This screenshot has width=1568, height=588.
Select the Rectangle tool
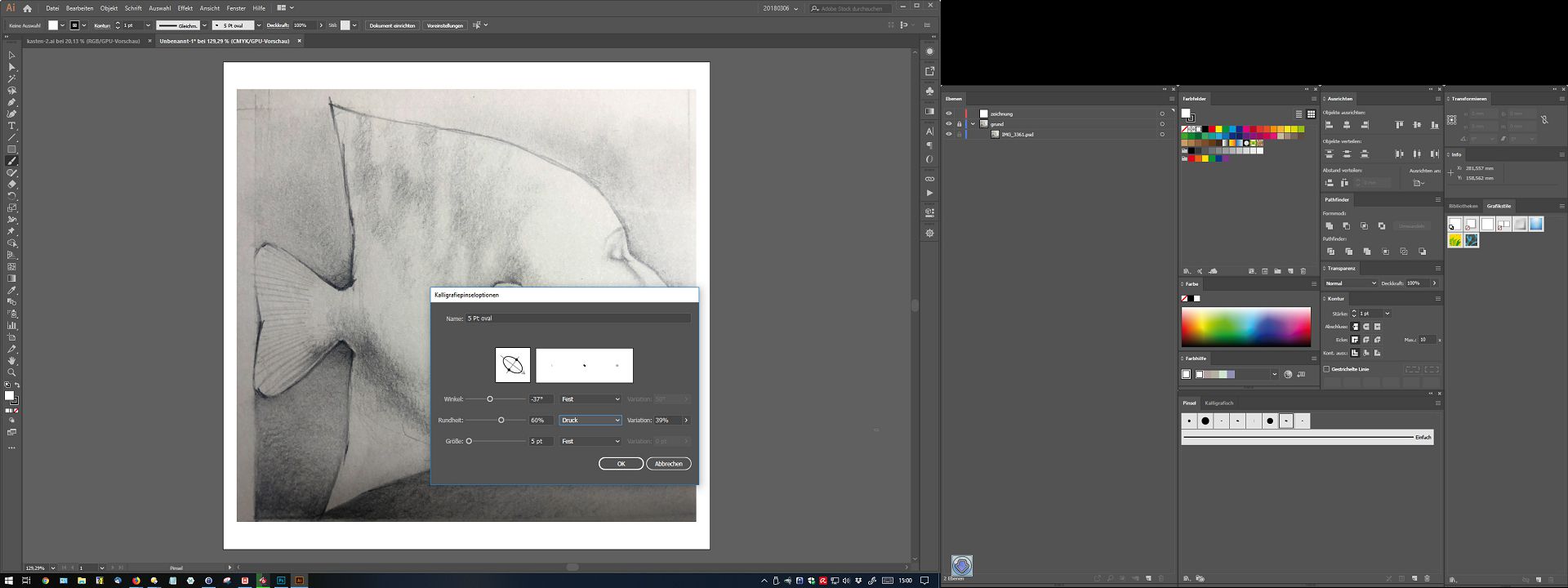pyautogui.click(x=11, y=149)
